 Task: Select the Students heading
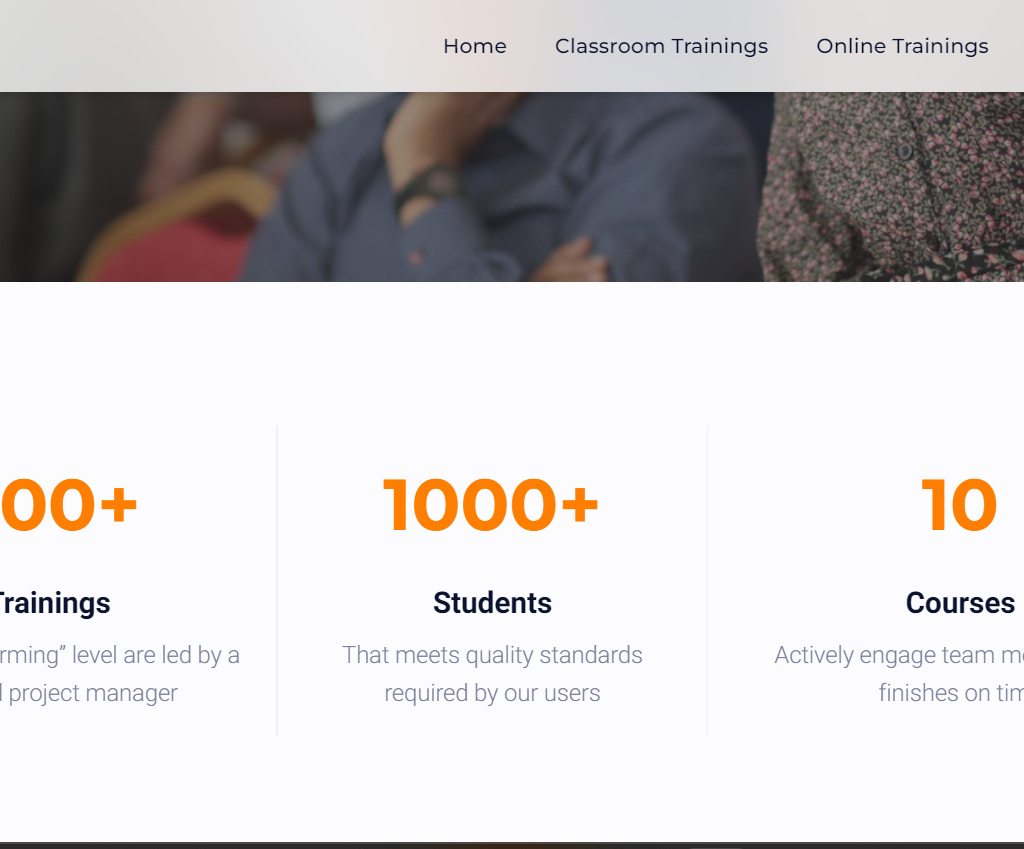click(x=492, y=603)
